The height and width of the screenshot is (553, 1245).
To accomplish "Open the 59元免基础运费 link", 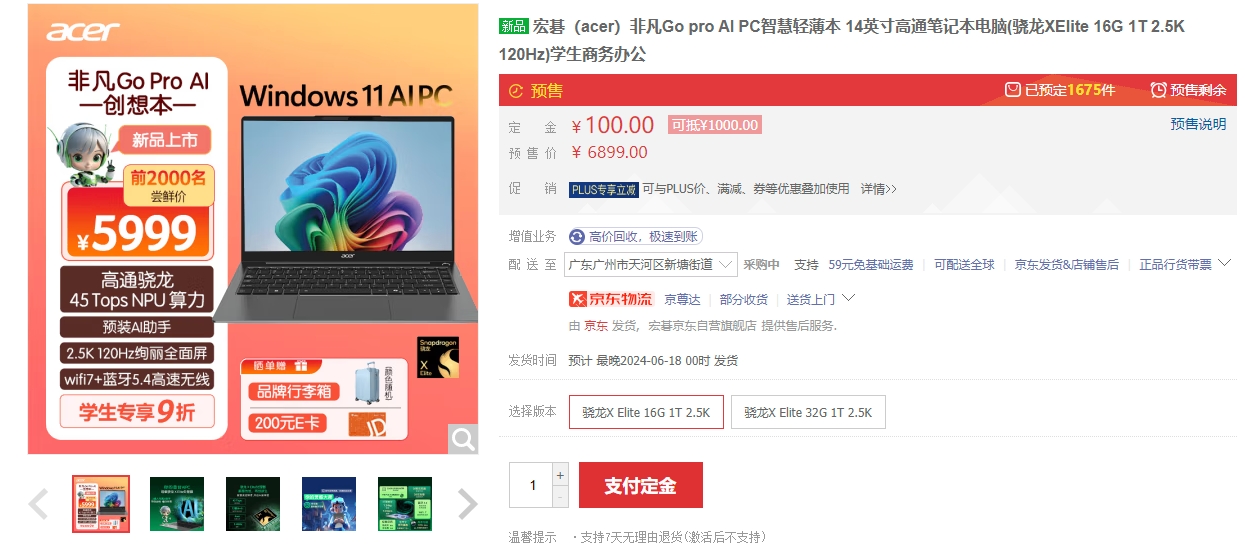I will [871, 265].
